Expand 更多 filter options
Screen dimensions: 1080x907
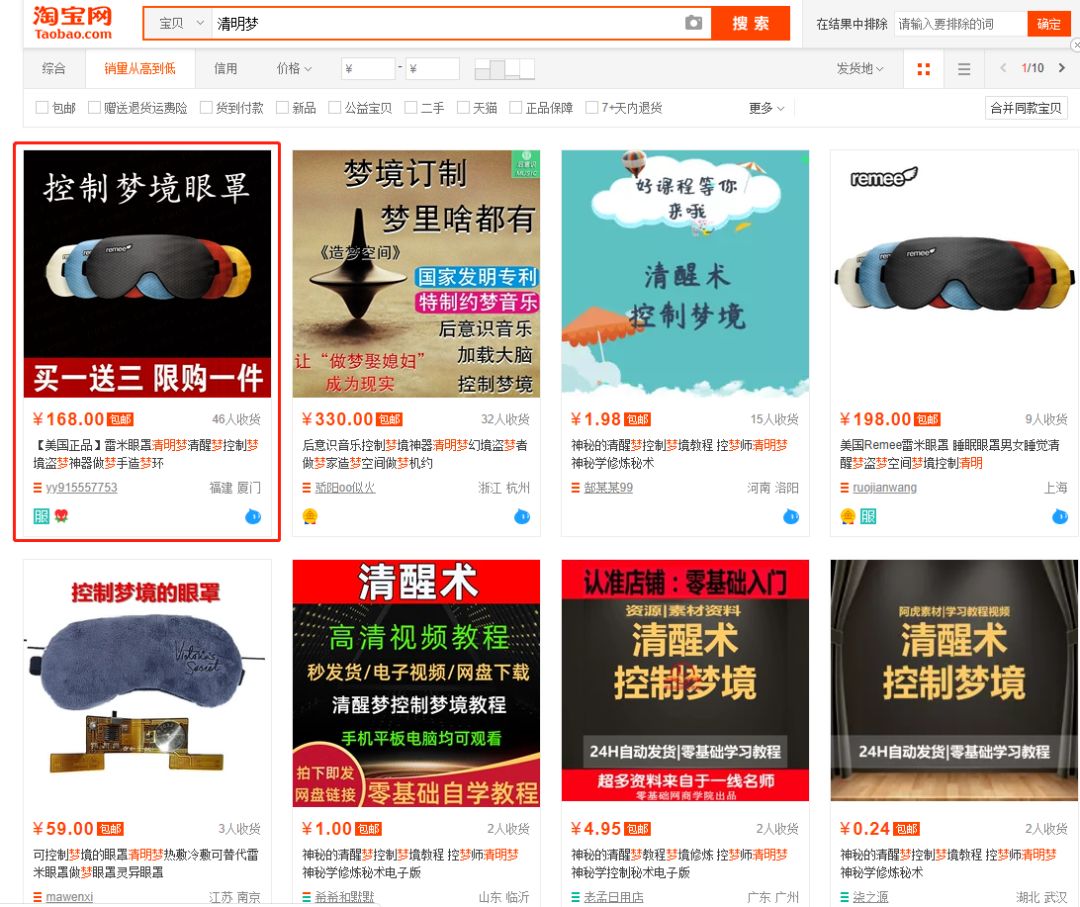(x=766, y=108)
